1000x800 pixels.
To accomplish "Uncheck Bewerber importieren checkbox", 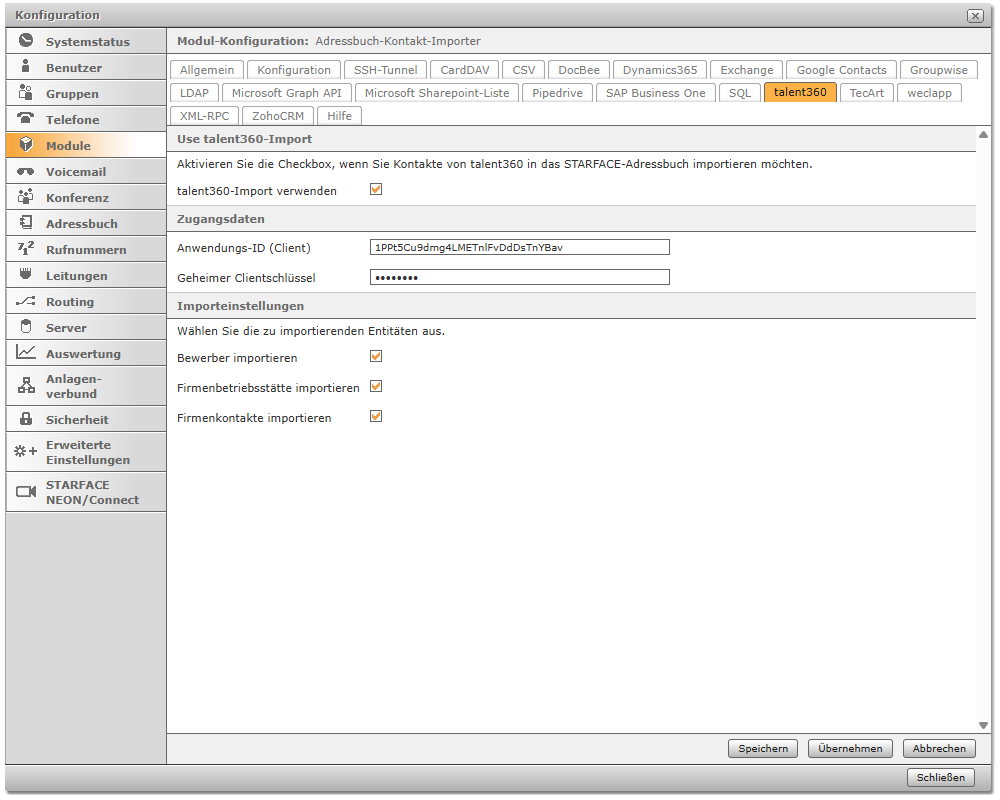I will 376,356.
